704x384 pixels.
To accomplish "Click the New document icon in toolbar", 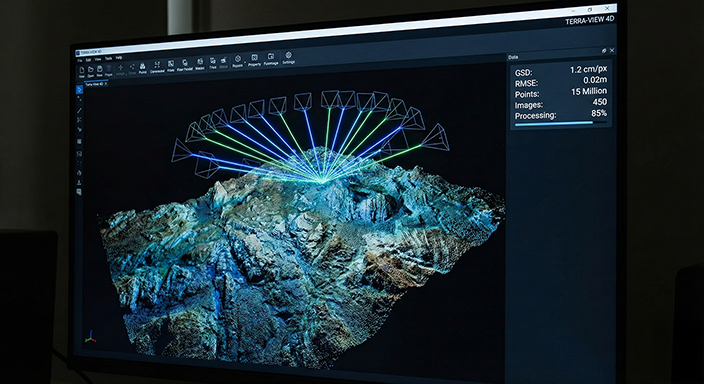I will (82, 70).
